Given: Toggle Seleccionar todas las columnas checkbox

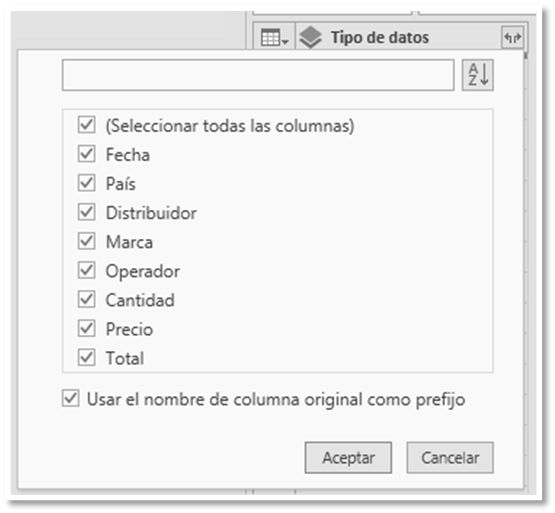Looking at the screenshot, I should click(x=86, y=125).
